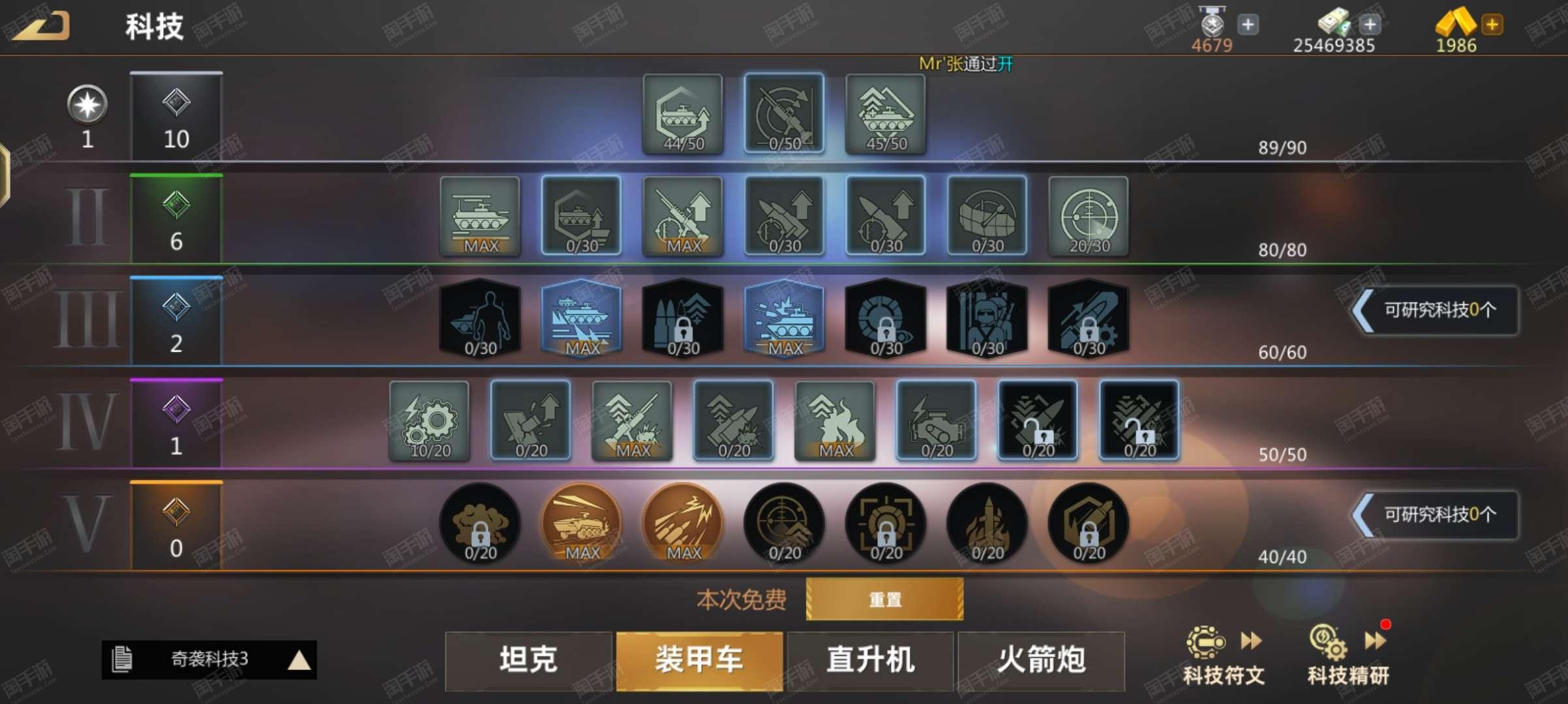The height and width of the screenshot is (704, 1568).
Task: Click the 重置 reset button
Action: pos(884,599)
